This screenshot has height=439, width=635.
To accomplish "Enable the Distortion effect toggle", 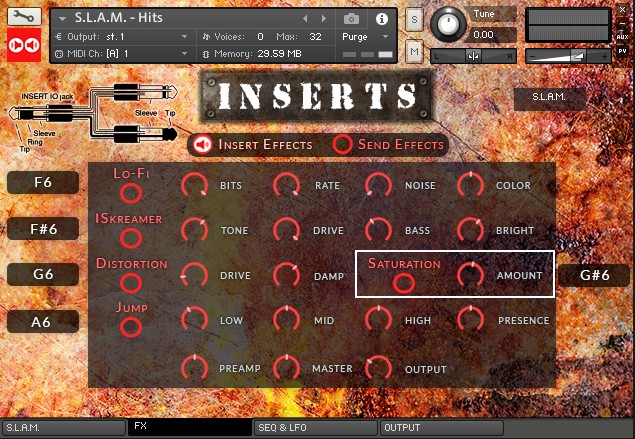I will click(x=131, y=283).
